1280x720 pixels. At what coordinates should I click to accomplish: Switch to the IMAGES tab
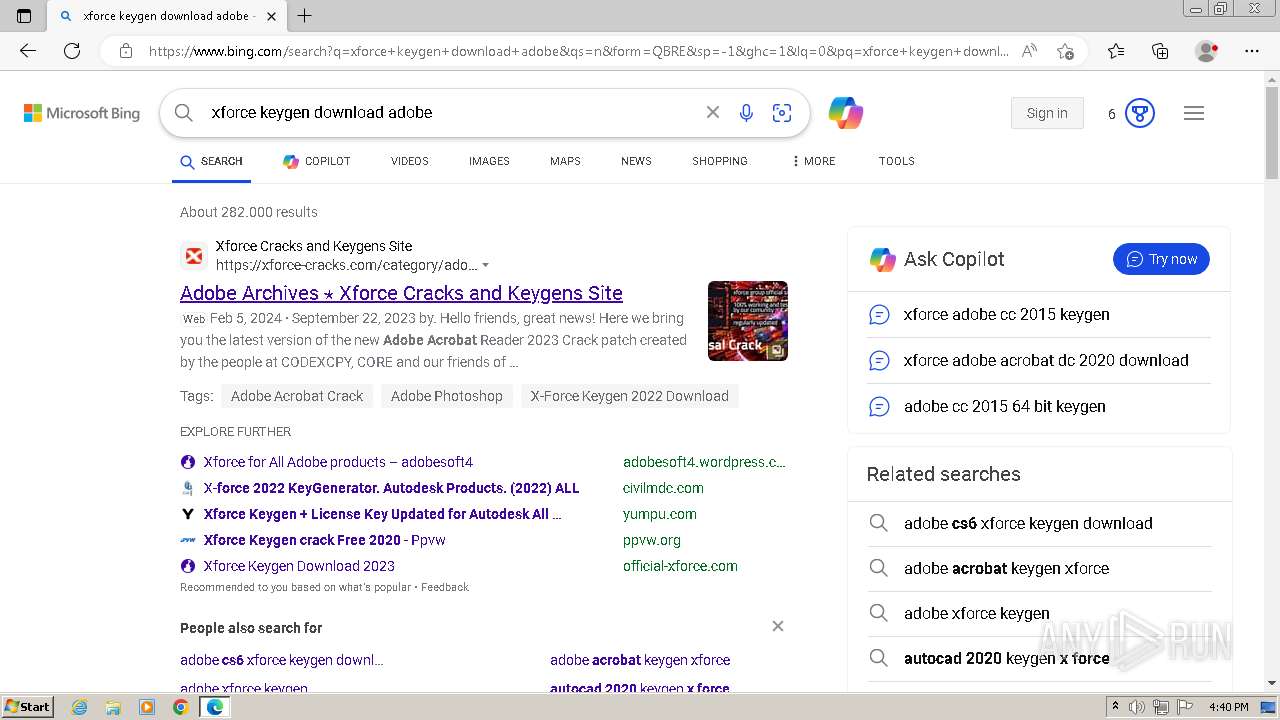489,161
